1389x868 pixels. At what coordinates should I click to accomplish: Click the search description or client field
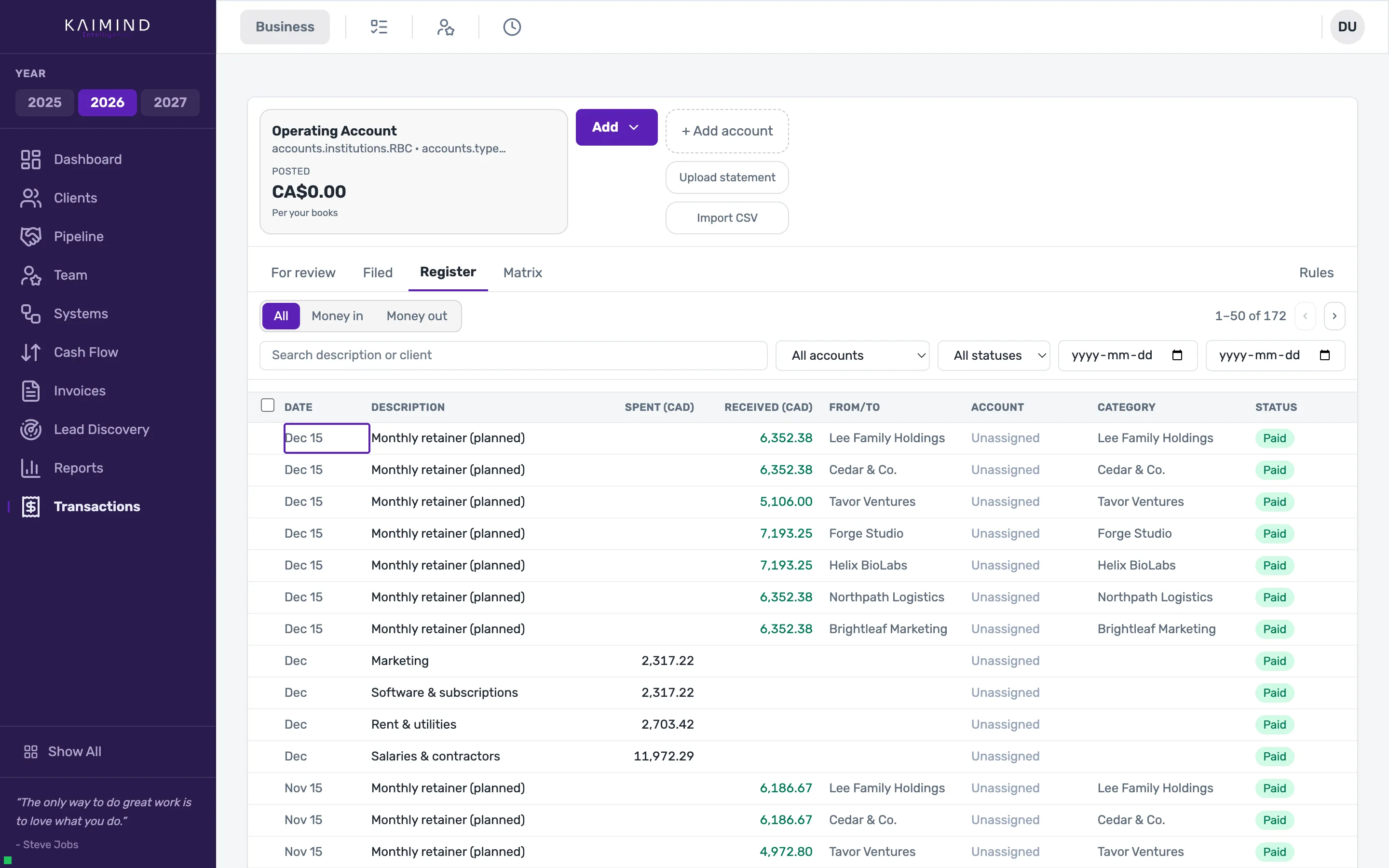(x=513, y=355)
